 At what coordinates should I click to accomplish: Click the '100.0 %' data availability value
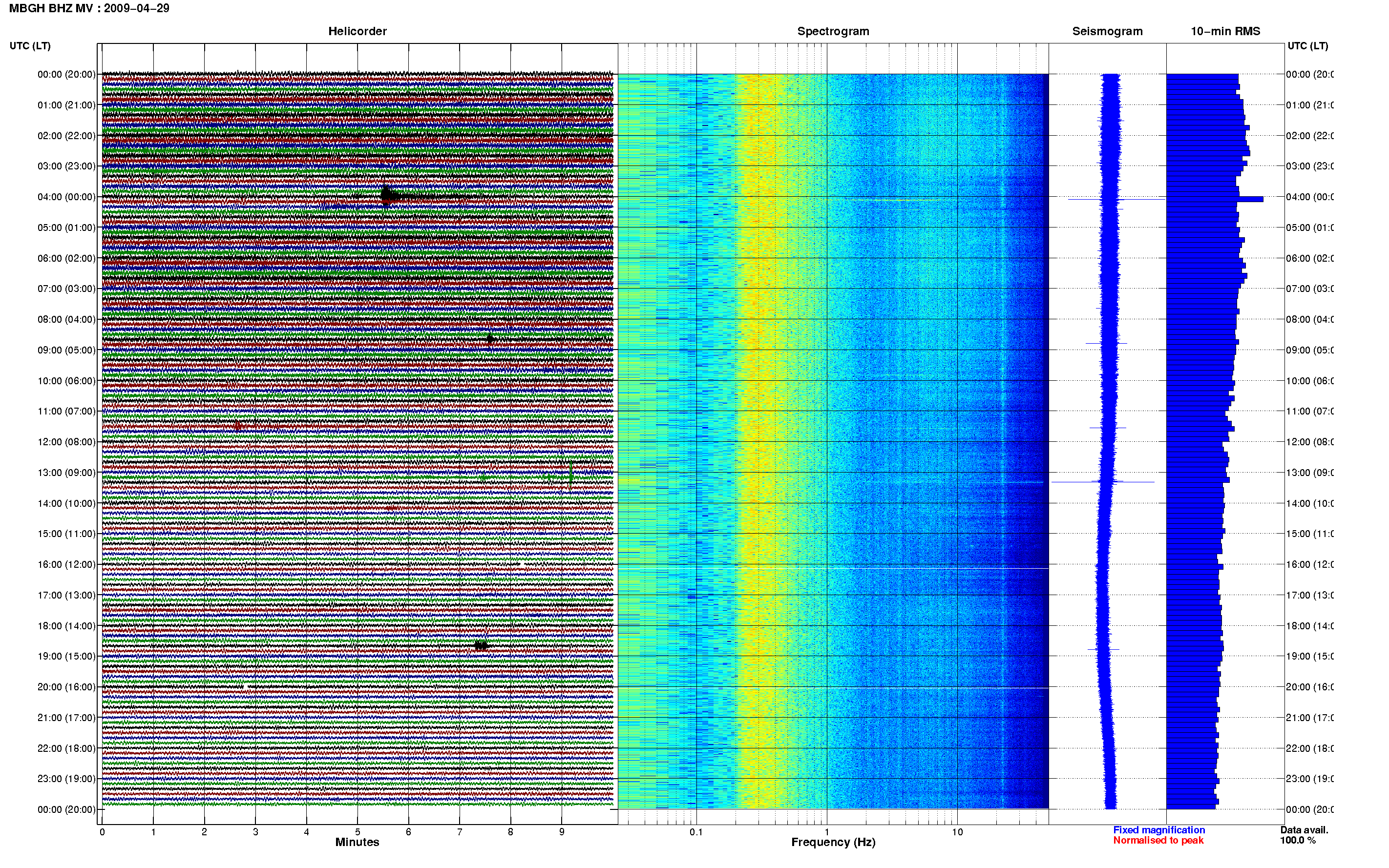1298,841
